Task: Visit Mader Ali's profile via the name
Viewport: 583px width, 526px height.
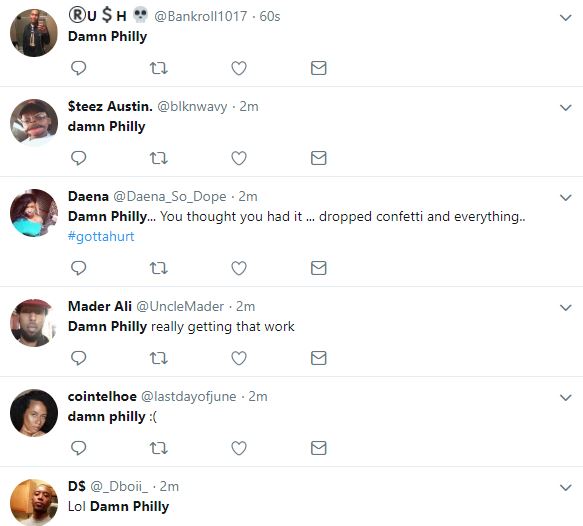Action: (100, 306)
